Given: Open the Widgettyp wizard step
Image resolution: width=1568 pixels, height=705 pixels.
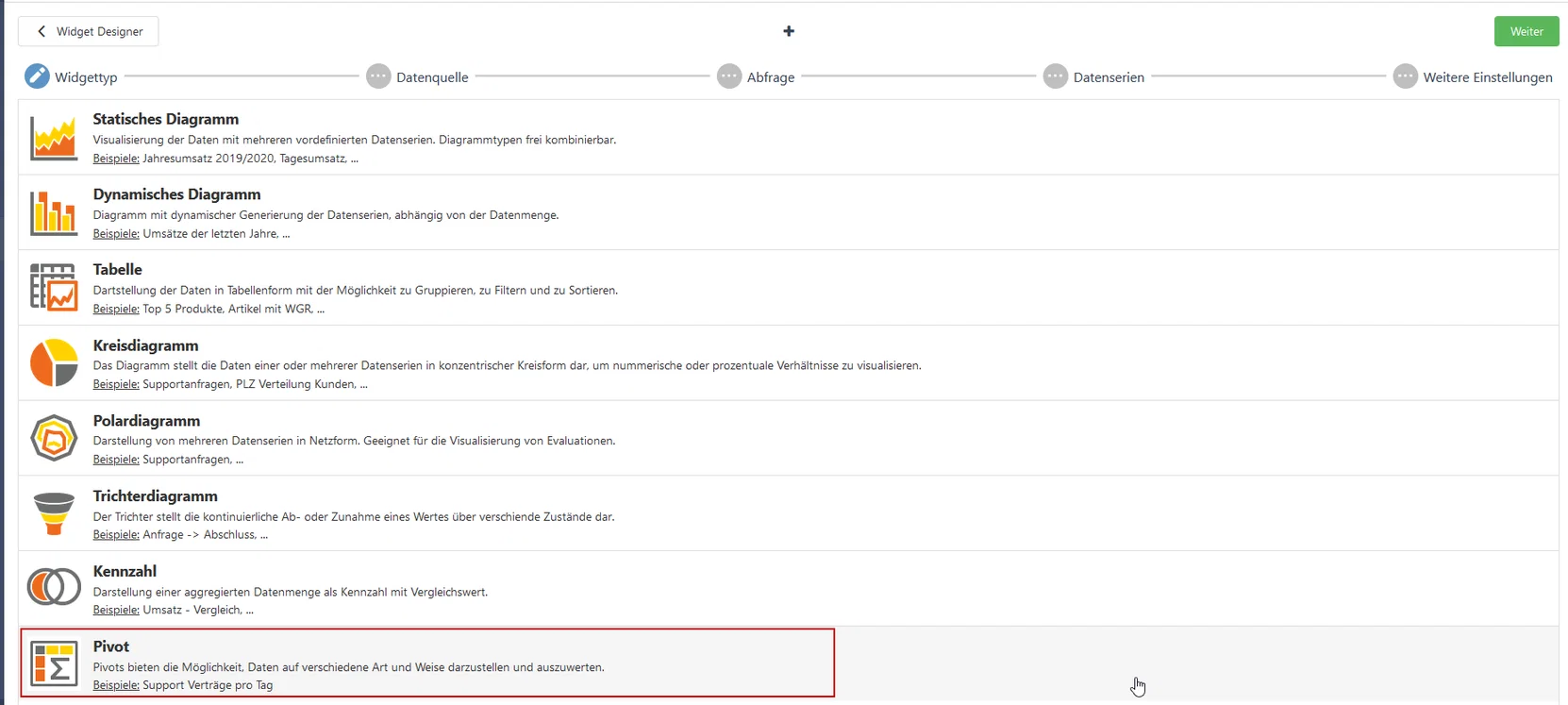Looking at the screenshot, I should pyautogui.click(x=86, y=77).
